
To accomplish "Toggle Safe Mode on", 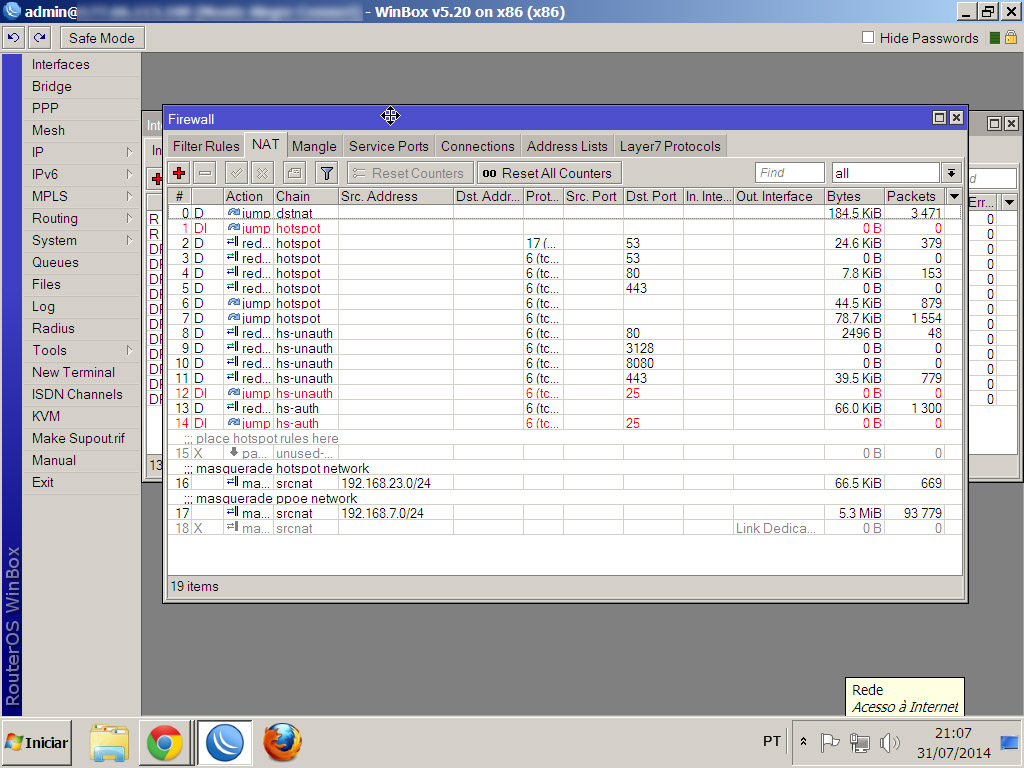I will [x=102, y=38].
